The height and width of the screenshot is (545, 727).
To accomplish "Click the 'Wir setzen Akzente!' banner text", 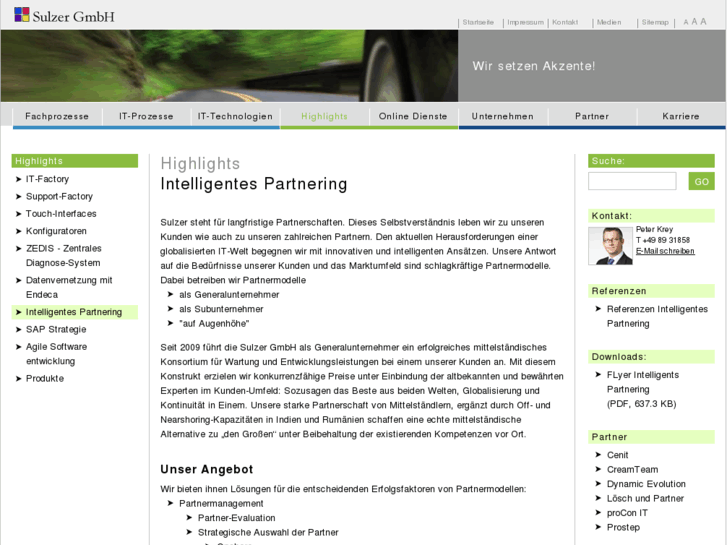I will coord(534,66).
